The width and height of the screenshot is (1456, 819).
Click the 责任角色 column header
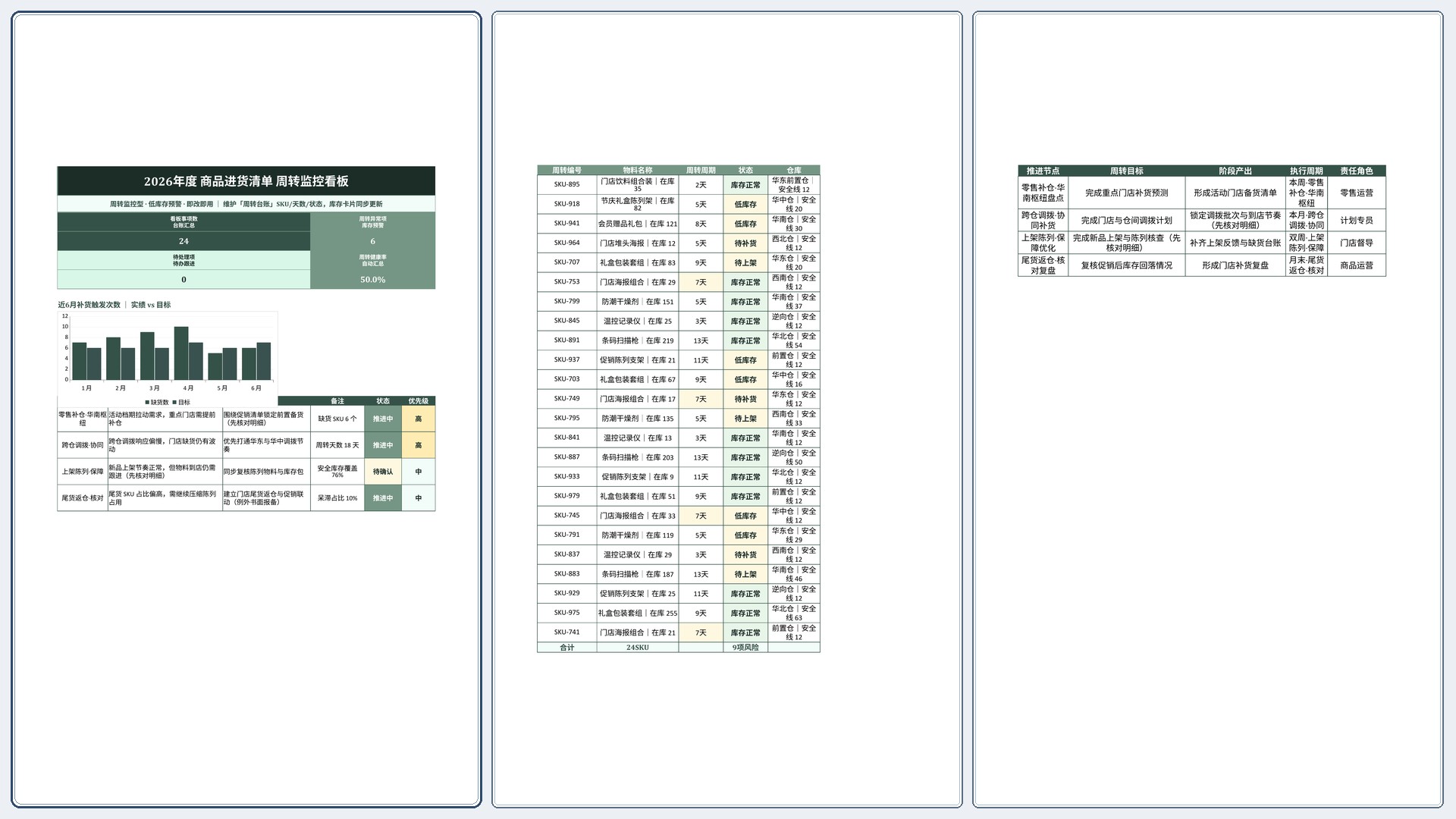(x=1357, y=171)
